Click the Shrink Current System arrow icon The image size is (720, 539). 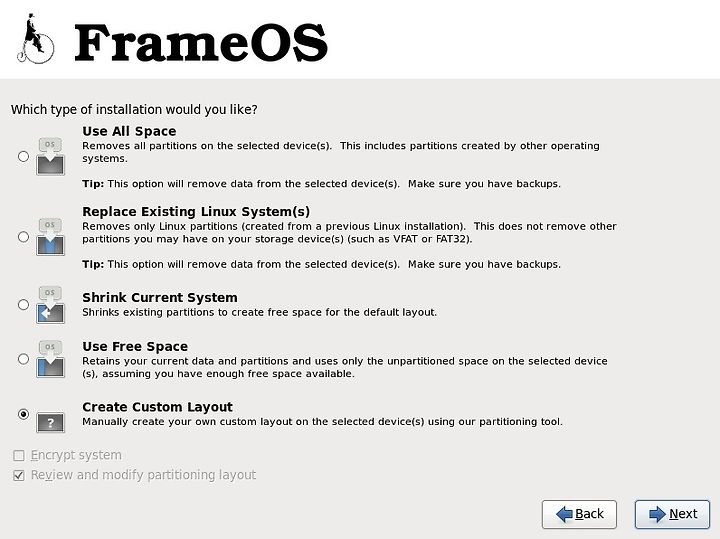pyautogui.click(x=50, y=305)
